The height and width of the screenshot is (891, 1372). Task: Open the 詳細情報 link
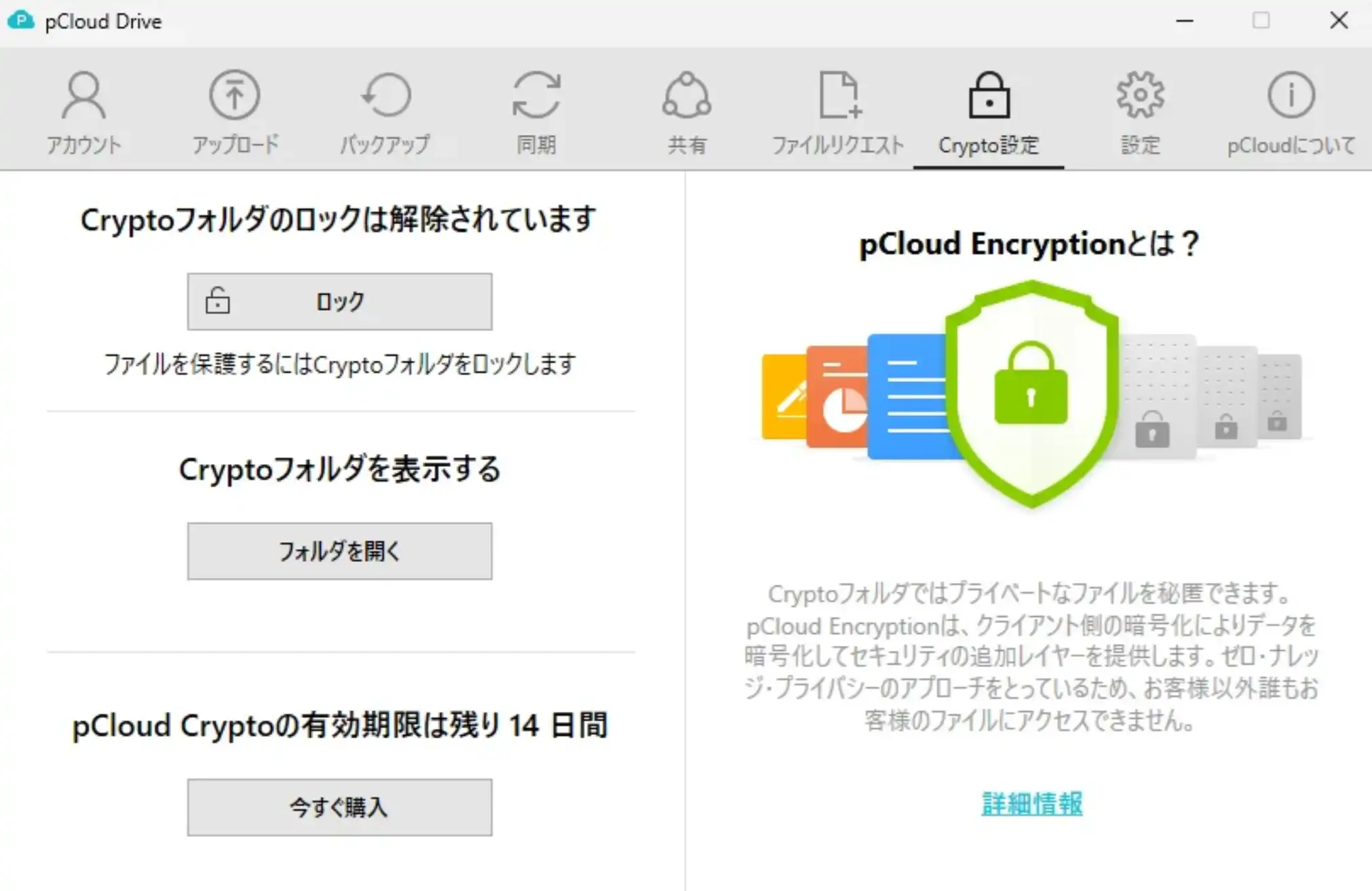1032,803
